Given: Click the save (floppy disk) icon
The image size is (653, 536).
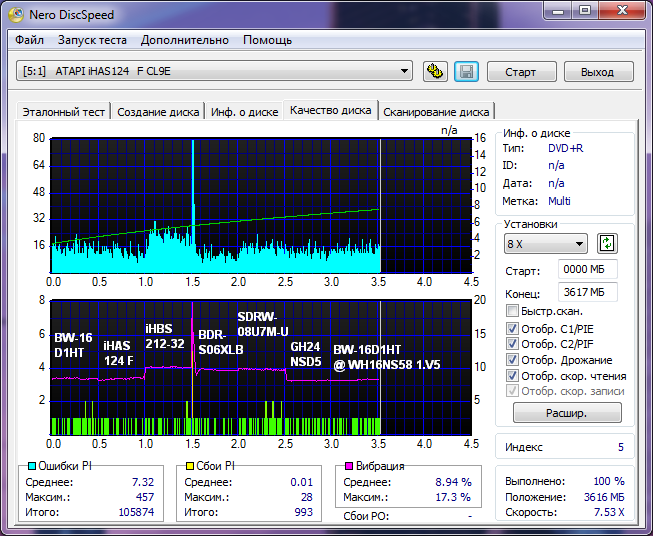Looking at the screenshot, I should (465, 71).
